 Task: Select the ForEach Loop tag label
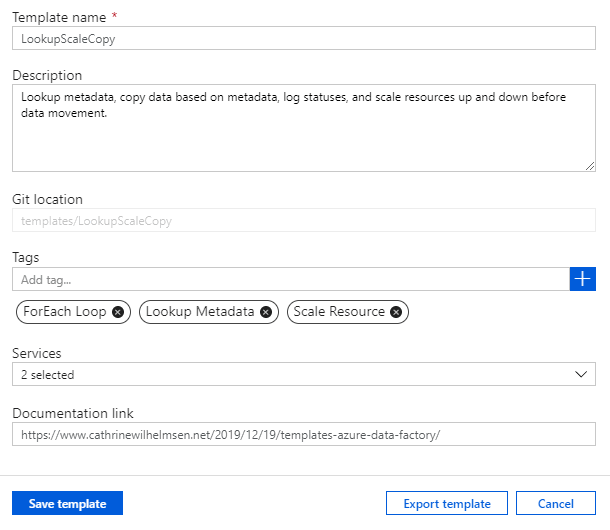tap(63, 312)
